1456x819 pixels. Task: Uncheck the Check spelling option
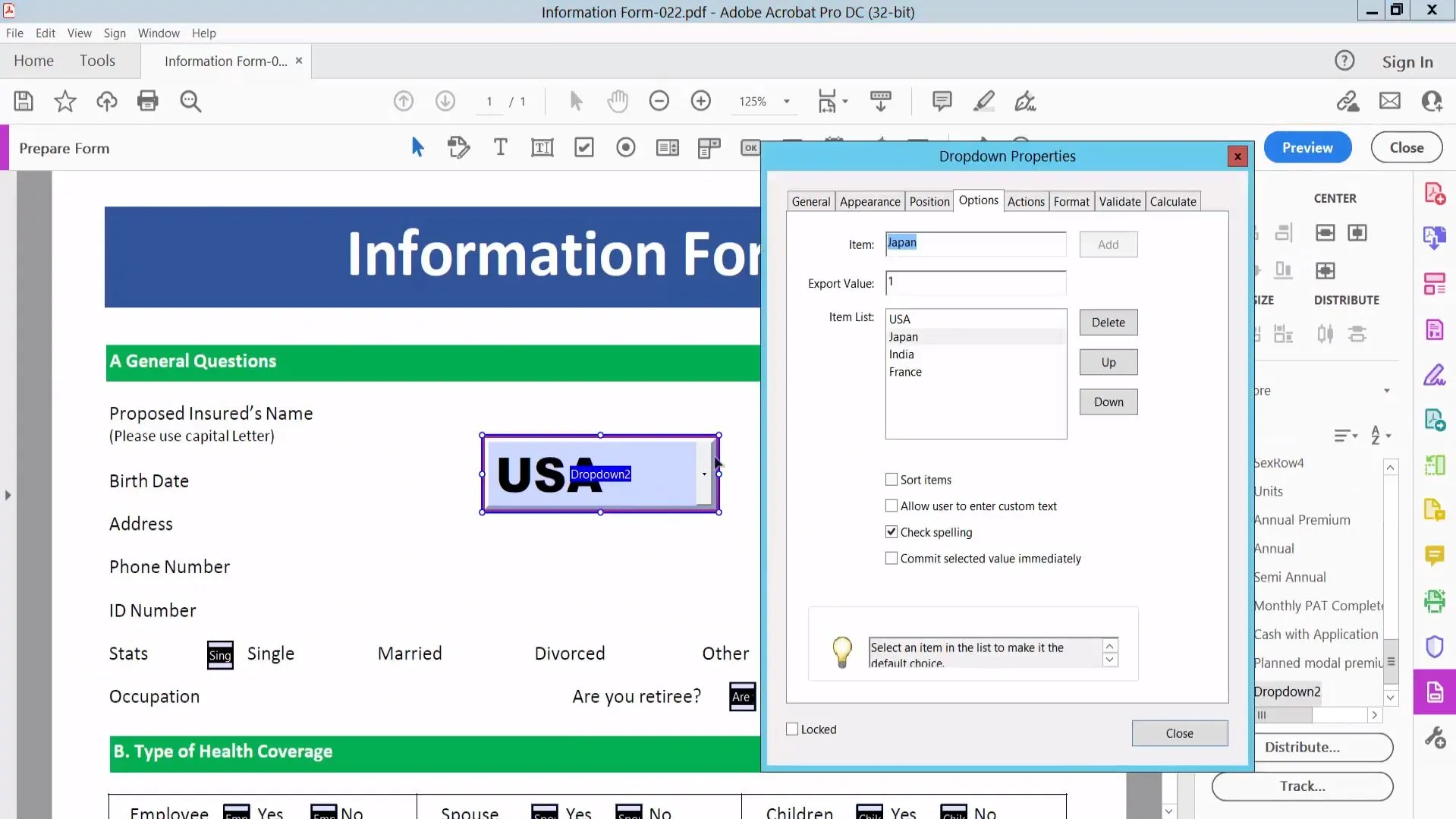click(892, 532)
